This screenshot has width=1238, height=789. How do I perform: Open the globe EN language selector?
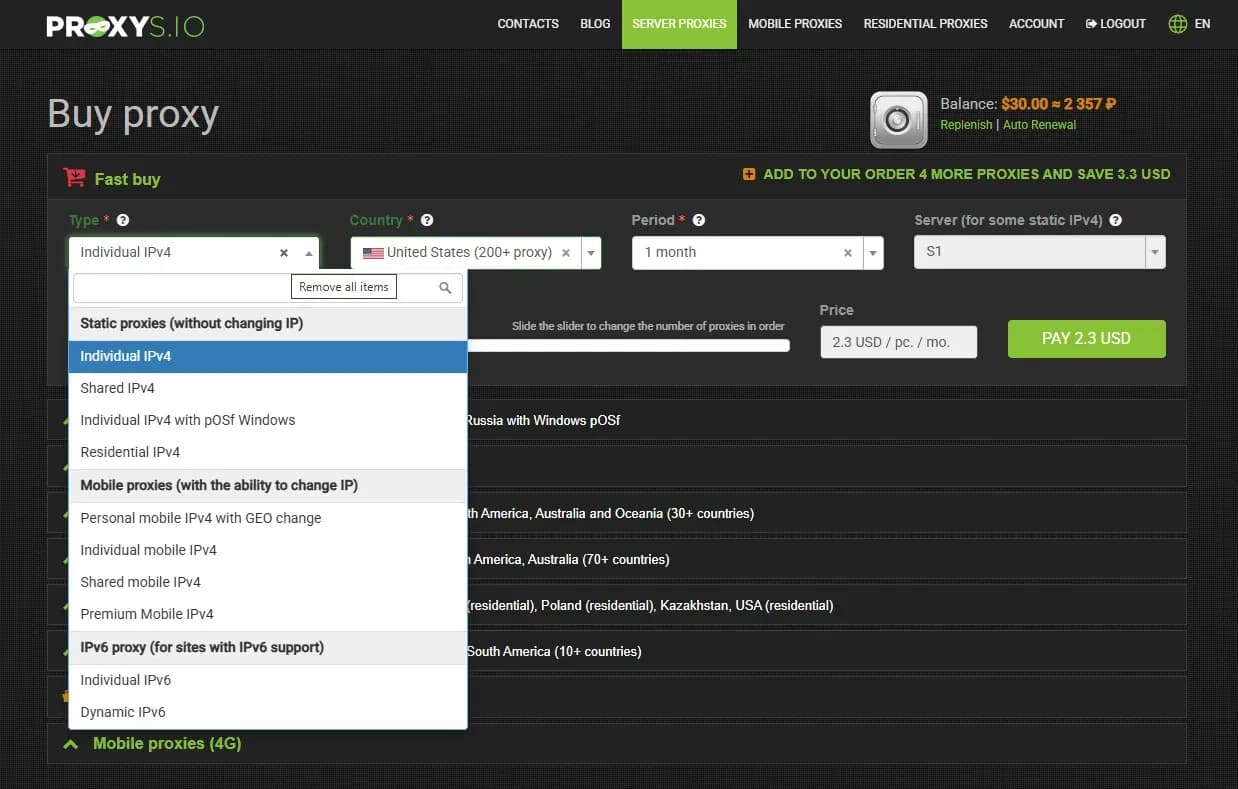tap(1176, 23)
